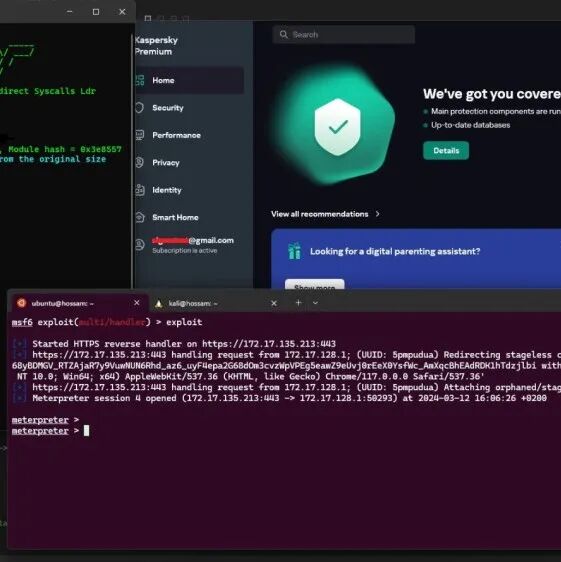The height and width of the screenshot is (562, 561).
Task: Click the Performance sidebar icon
Action: point(140,135)
